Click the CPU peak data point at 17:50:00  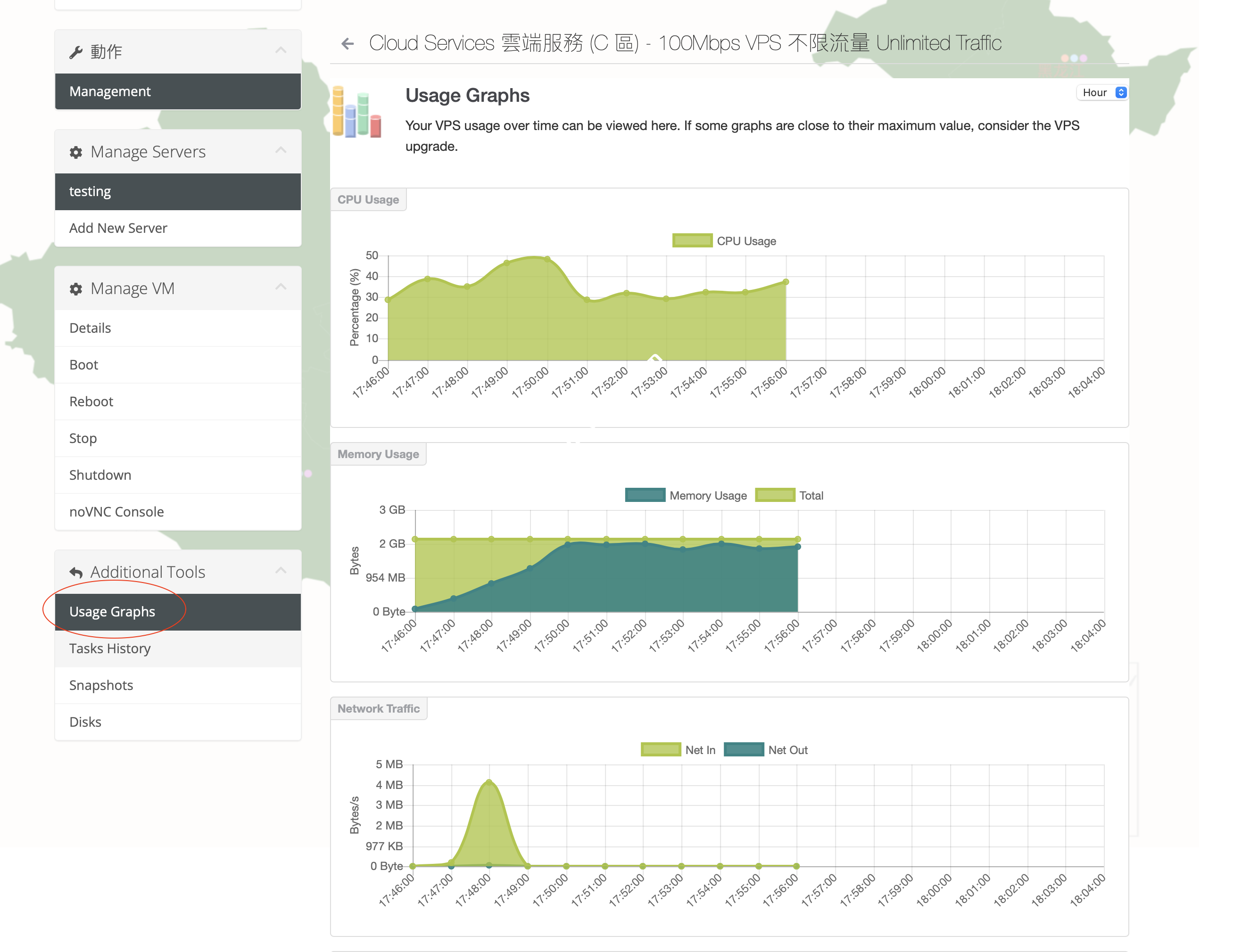pos(547,259)
